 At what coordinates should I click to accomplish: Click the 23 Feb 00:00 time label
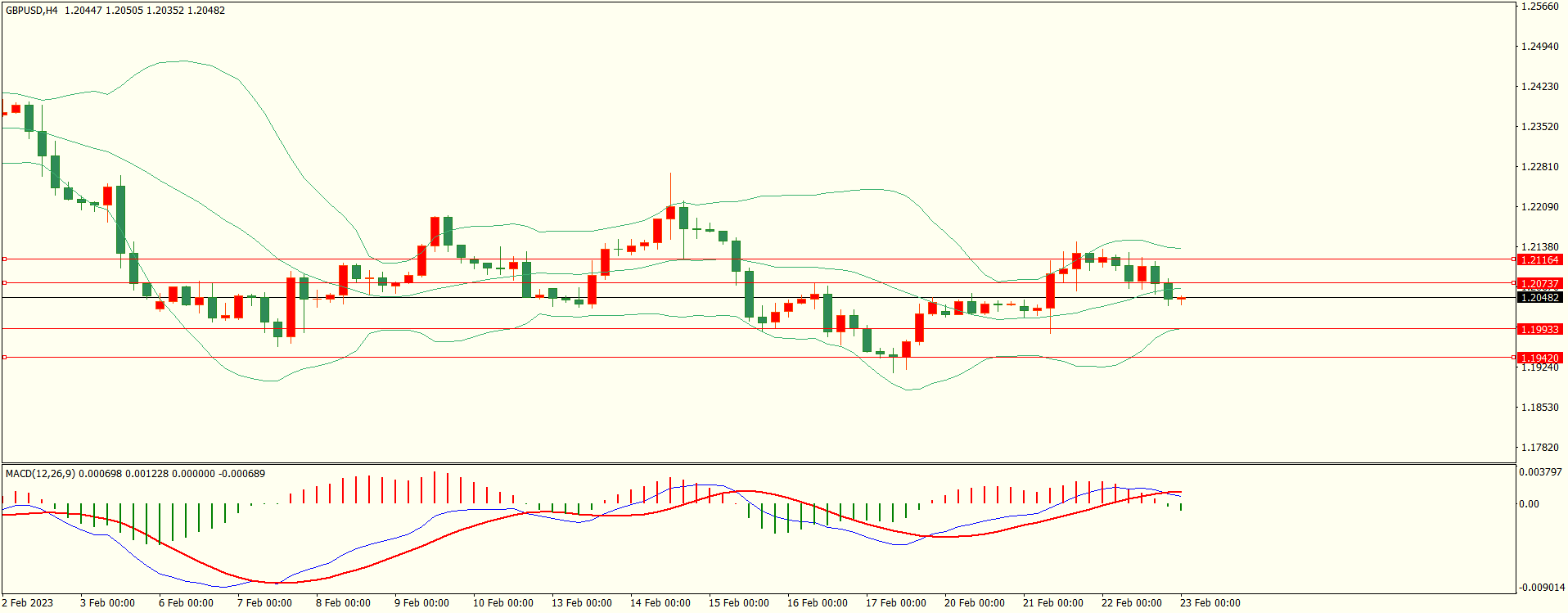1210,603
